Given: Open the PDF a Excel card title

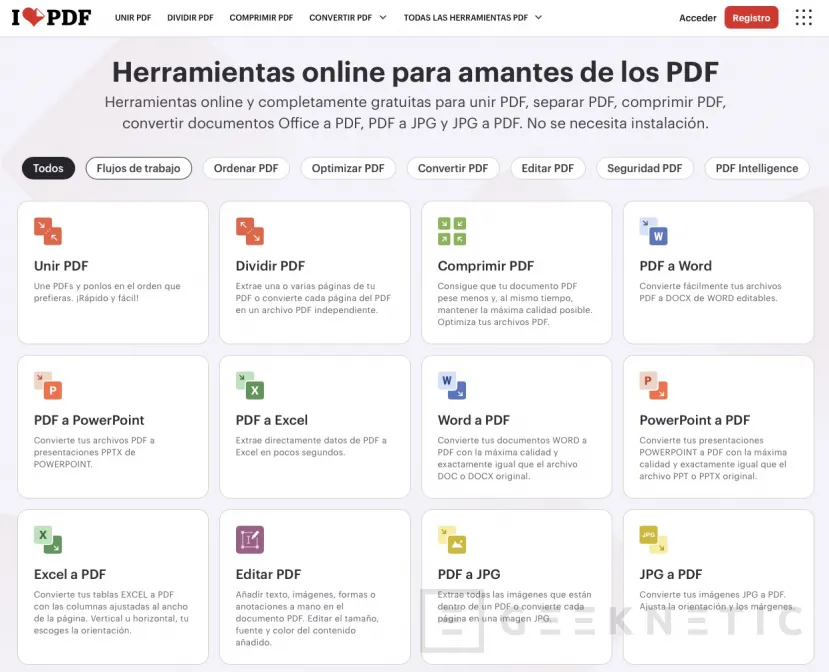Looking at the screenshot, I should click(x=272, y=420).
